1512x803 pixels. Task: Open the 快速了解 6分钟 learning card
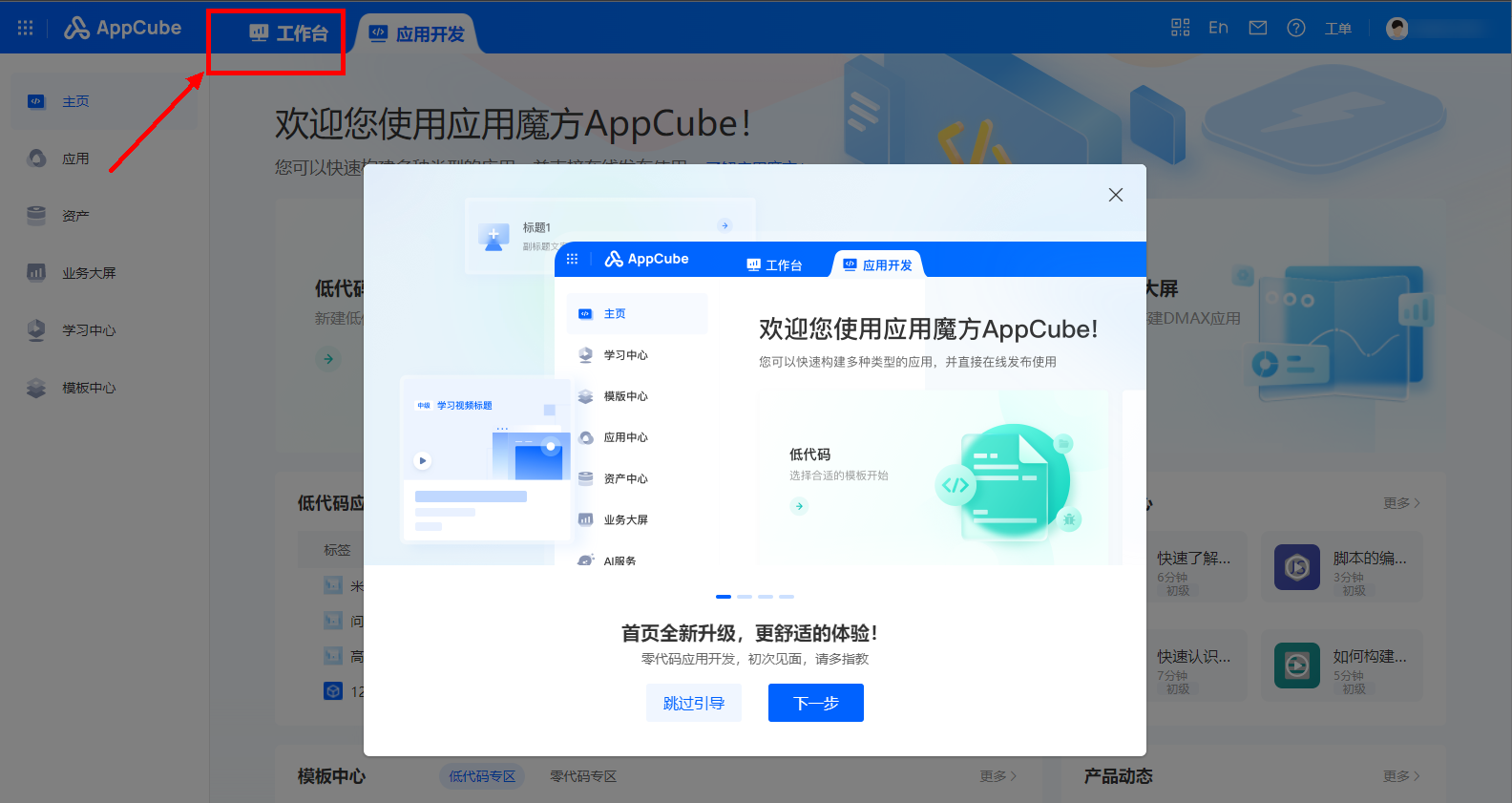tap(1197, 567)
